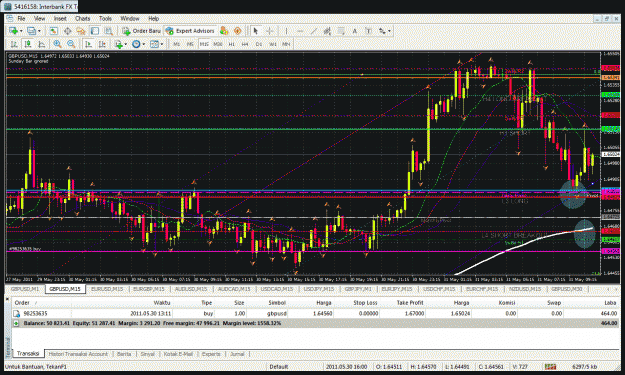Open the New Chart toolbar icon
The height and width of the screenshot is (375, 625).
point(13,31)
